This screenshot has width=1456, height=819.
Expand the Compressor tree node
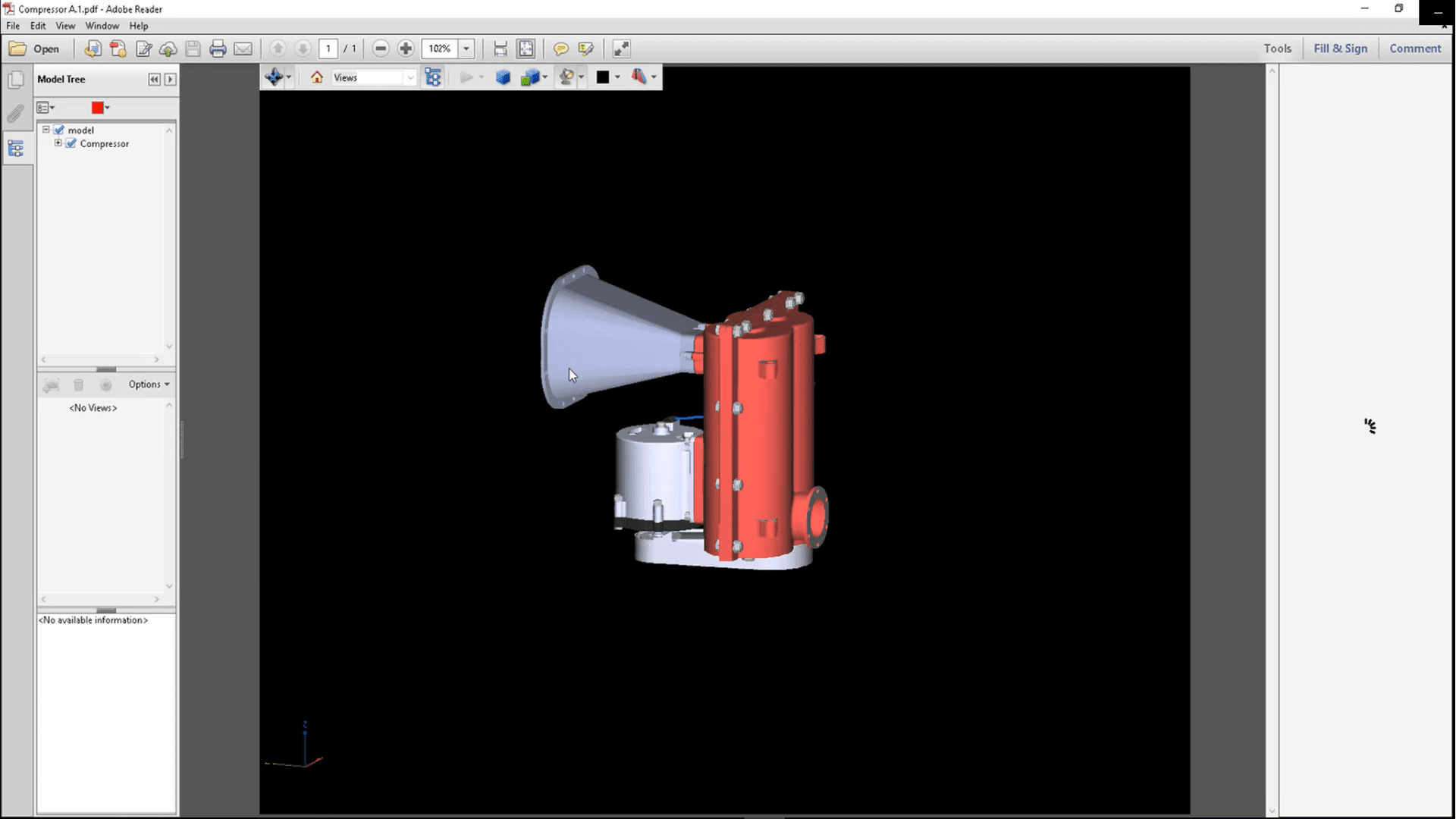[58, 143]
